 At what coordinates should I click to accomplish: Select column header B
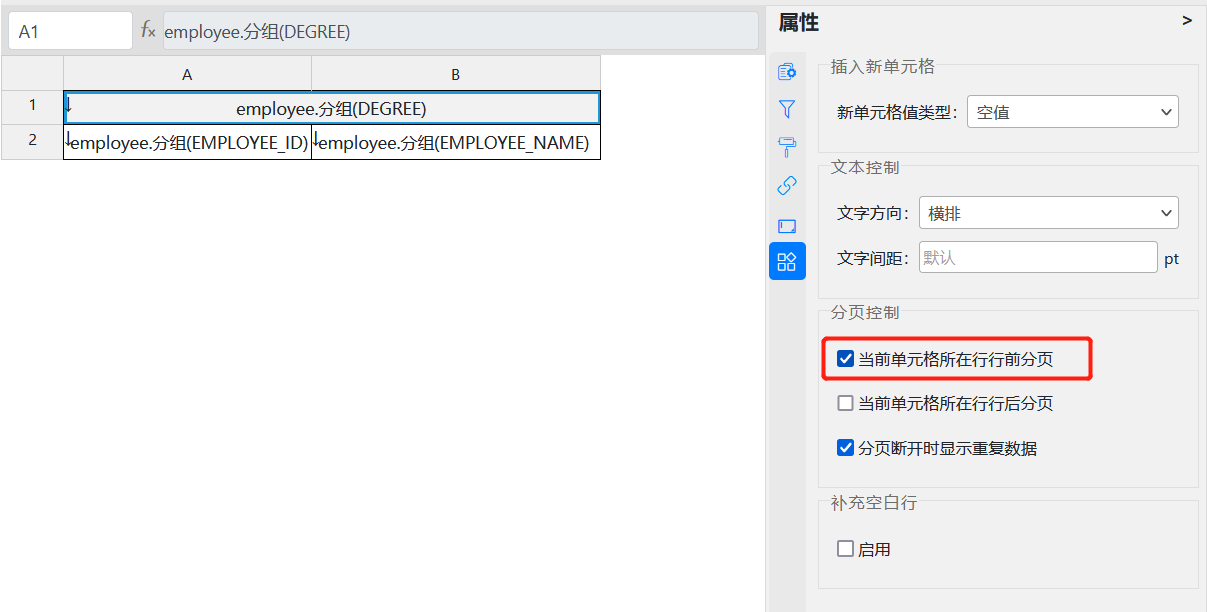(456, 74)
